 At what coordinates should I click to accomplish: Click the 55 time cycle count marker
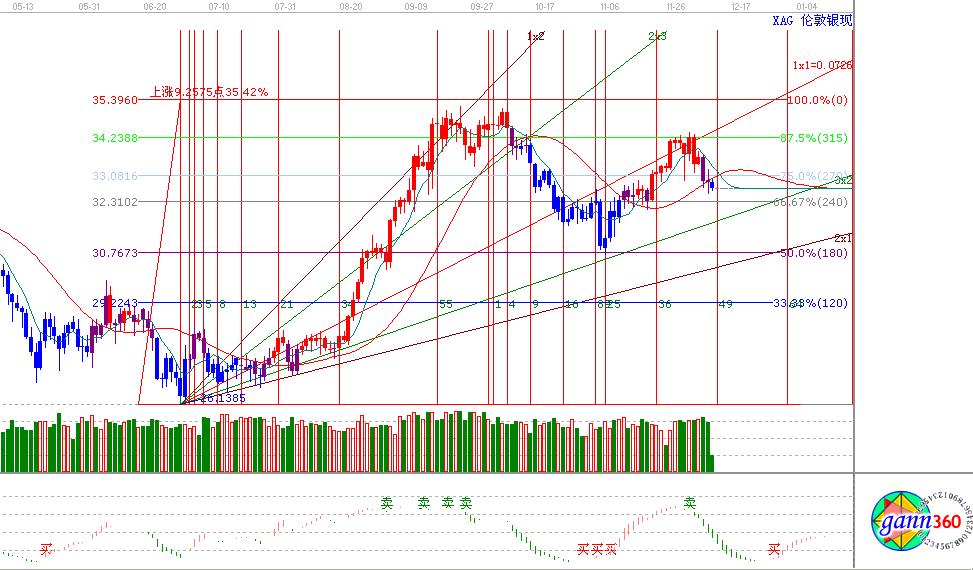[x=445, y=303]
